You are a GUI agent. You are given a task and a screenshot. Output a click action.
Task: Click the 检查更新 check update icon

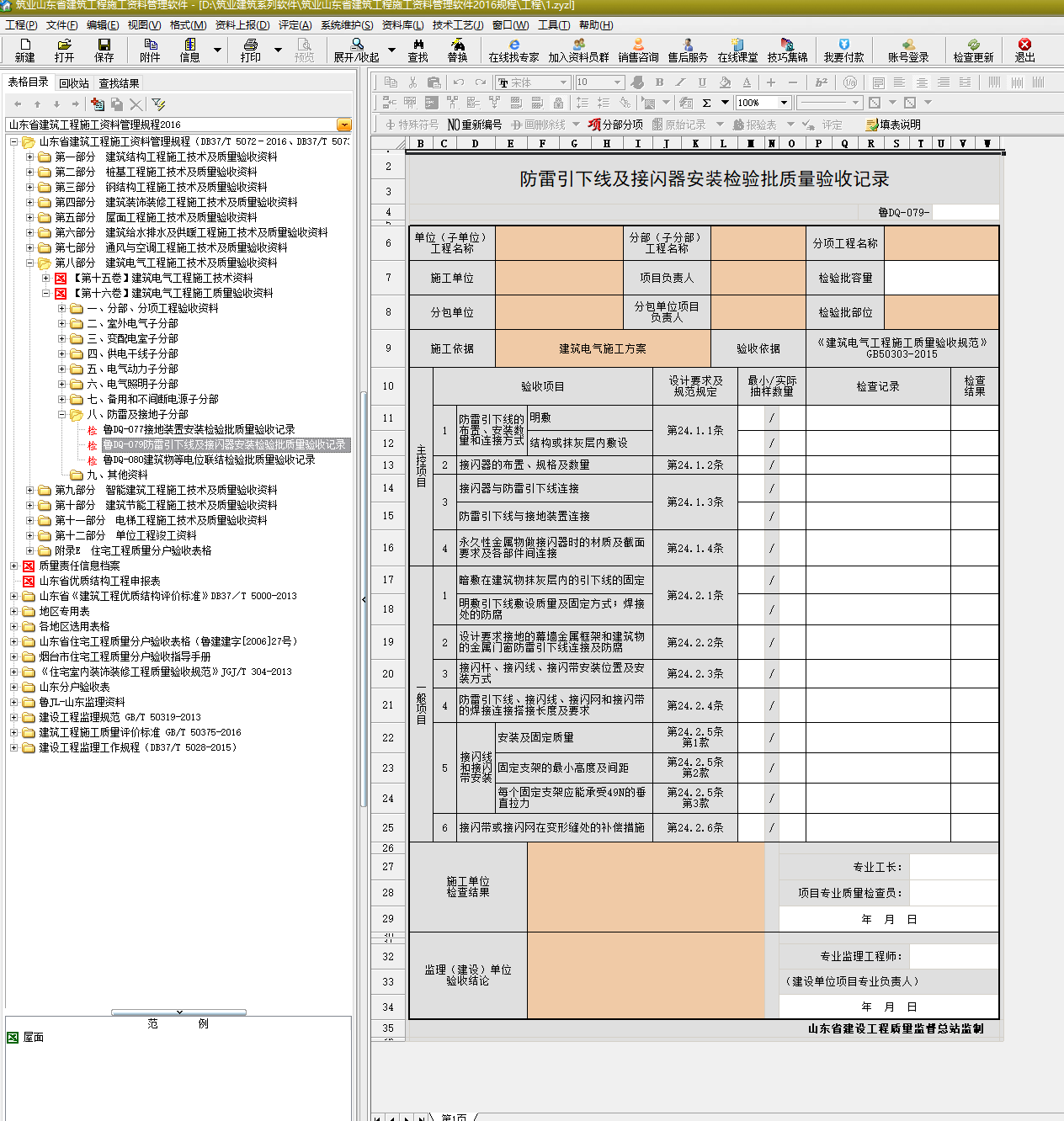[973, 50]
